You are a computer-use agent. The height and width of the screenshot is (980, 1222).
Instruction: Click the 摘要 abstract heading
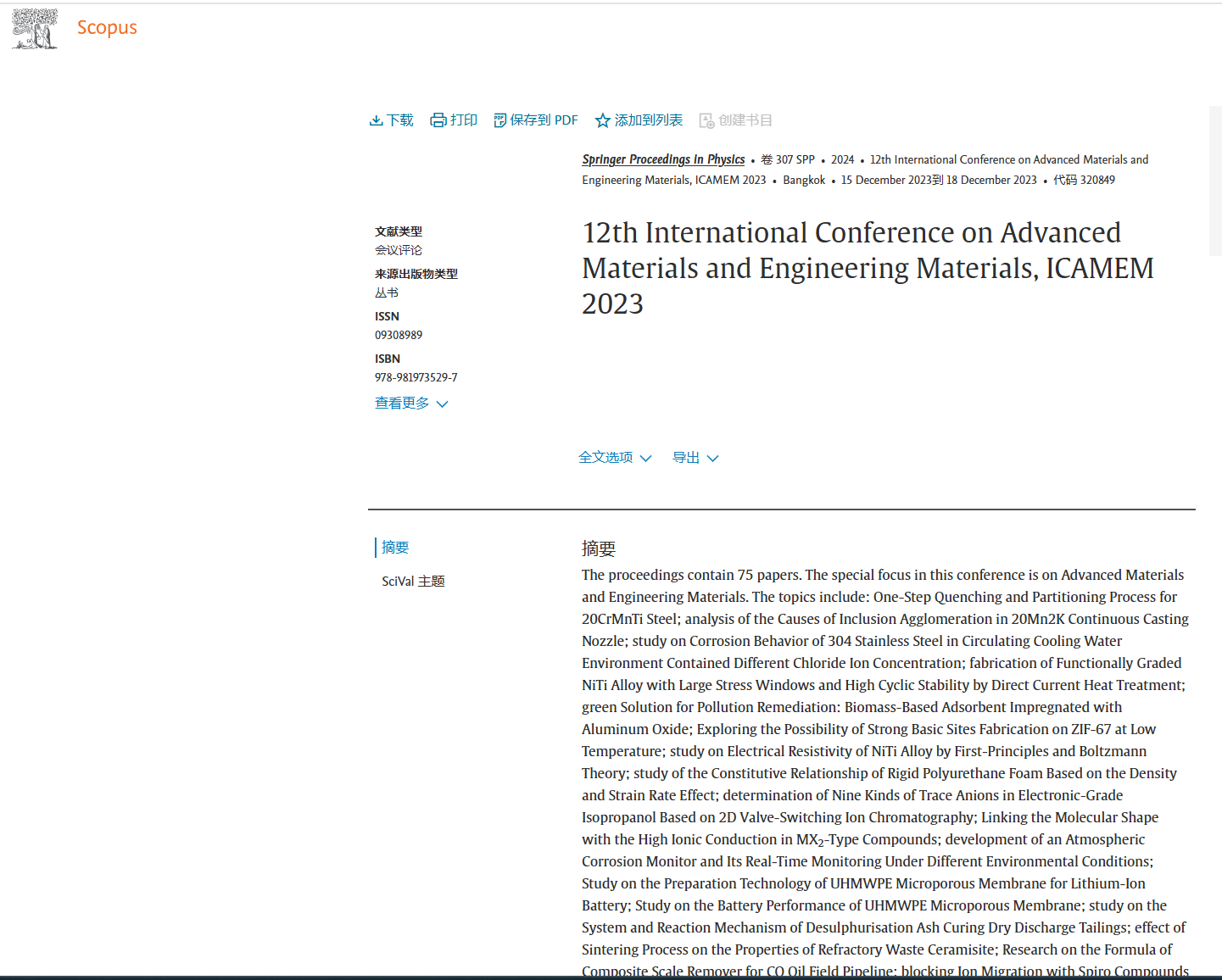(599, 548)
